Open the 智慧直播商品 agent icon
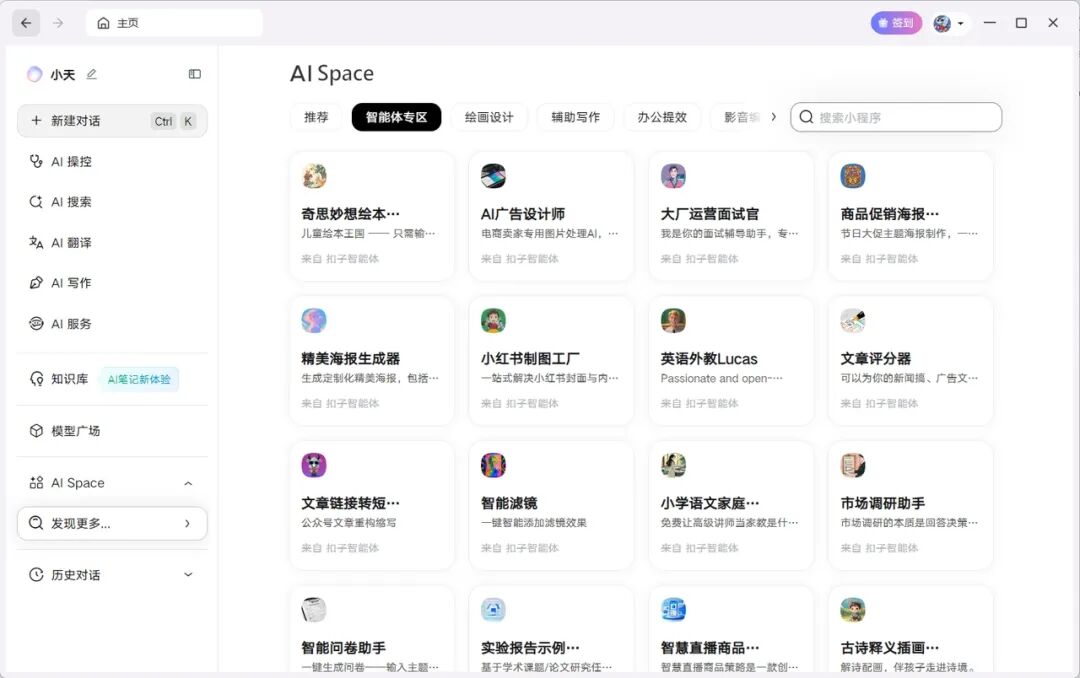Image resolution: width=1080 pixels, height=678 pixels. click(x=673, y=610)
